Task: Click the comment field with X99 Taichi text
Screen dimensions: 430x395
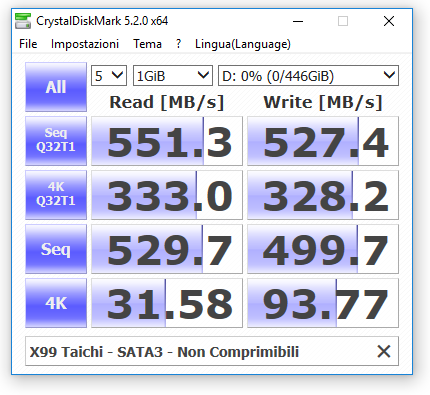Action: click(x=212, y=351)
